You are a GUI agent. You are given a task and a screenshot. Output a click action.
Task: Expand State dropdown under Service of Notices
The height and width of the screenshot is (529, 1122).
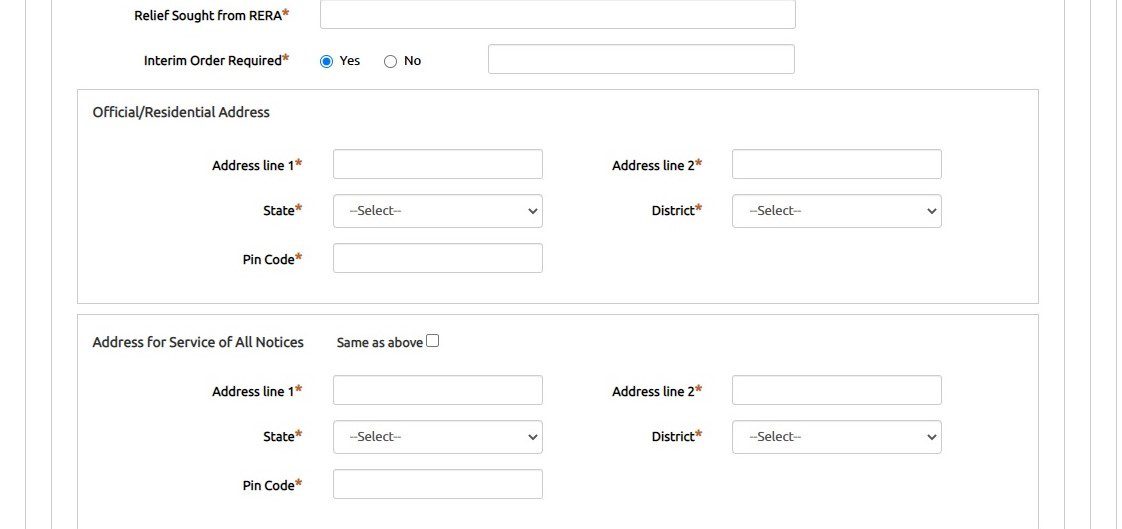point(437,437)
